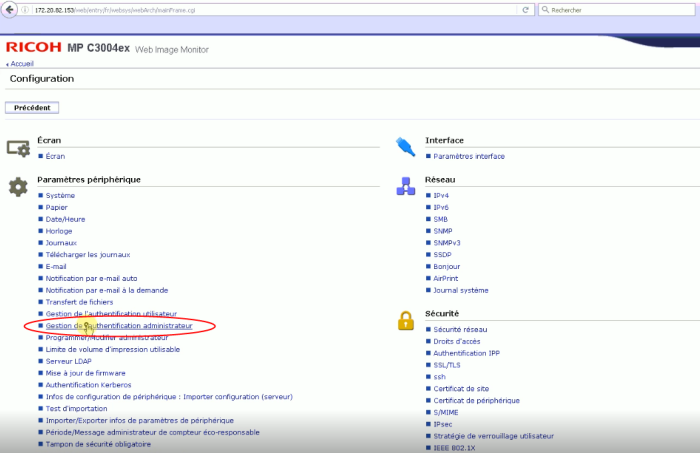Click the RICOH logo
700x453 pixels.
point(33,48)
